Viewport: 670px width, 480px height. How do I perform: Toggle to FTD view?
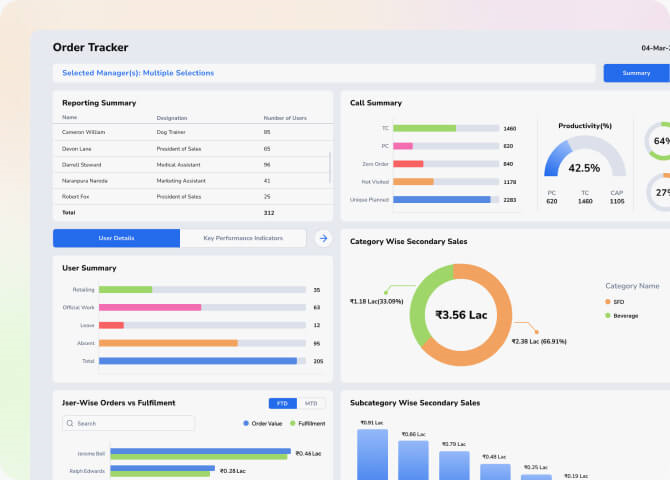(x=282, y=403)
